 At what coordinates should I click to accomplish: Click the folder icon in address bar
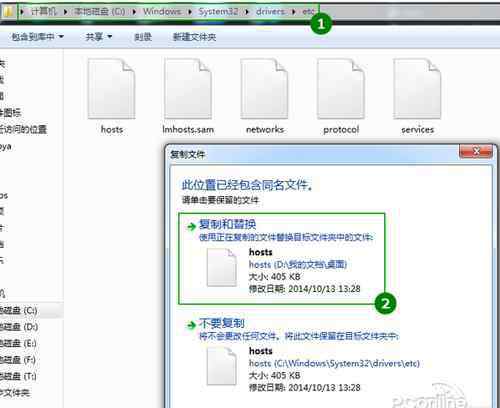coord(8,12)
